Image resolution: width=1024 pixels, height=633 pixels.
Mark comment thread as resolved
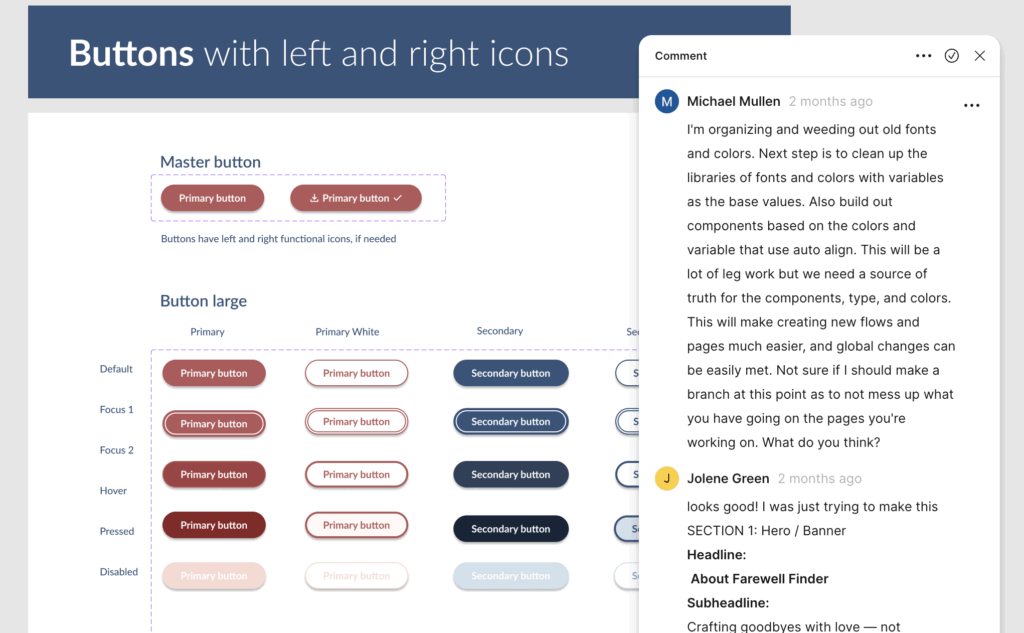952,56
